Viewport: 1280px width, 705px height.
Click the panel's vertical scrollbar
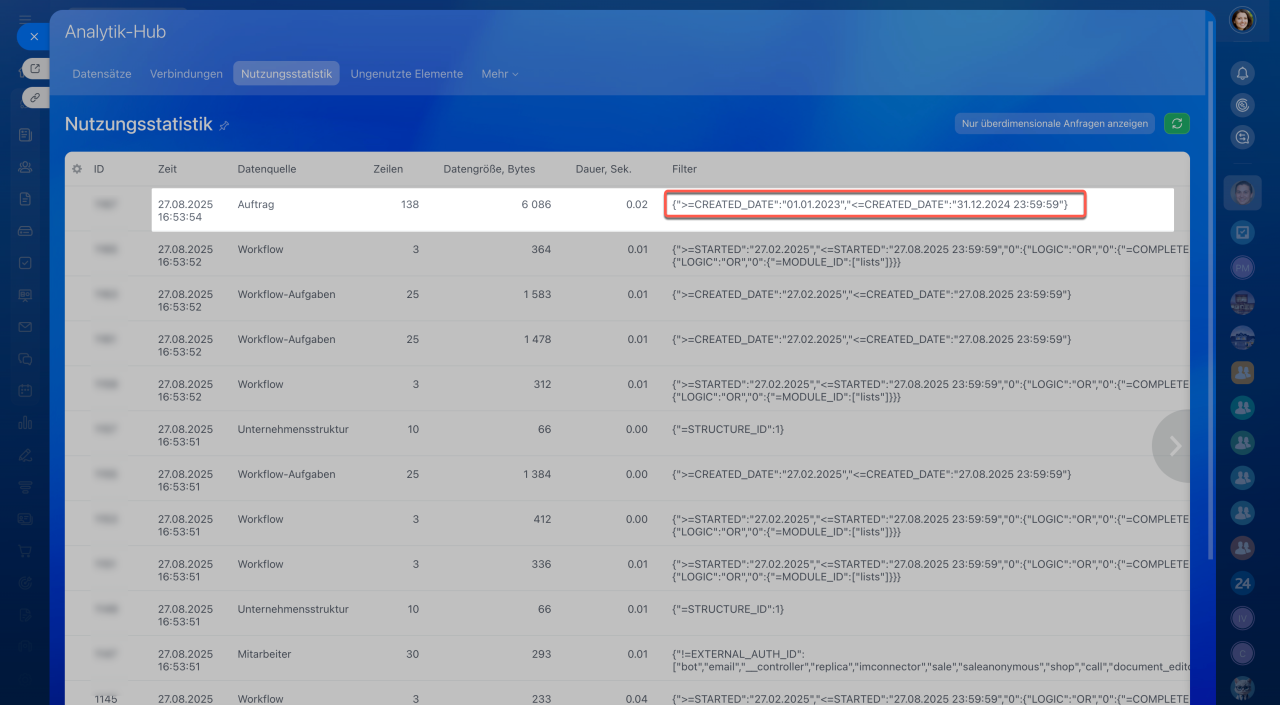1212,300
